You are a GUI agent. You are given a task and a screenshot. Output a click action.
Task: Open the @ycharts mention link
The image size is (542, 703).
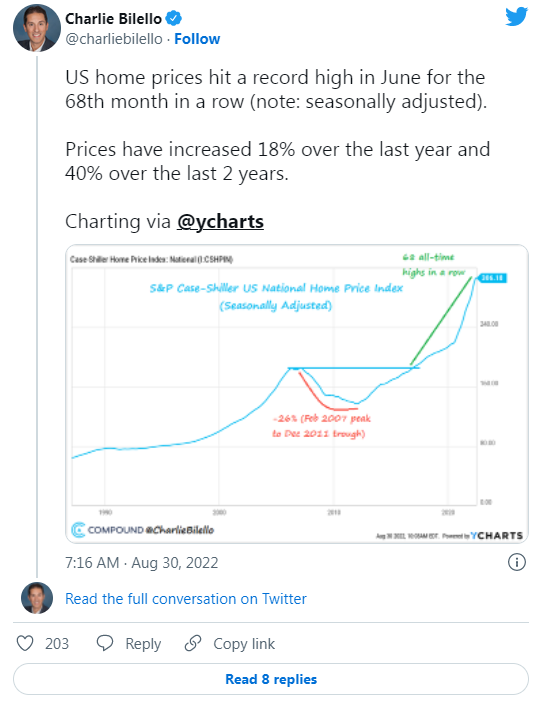click(x=220, y=221)
